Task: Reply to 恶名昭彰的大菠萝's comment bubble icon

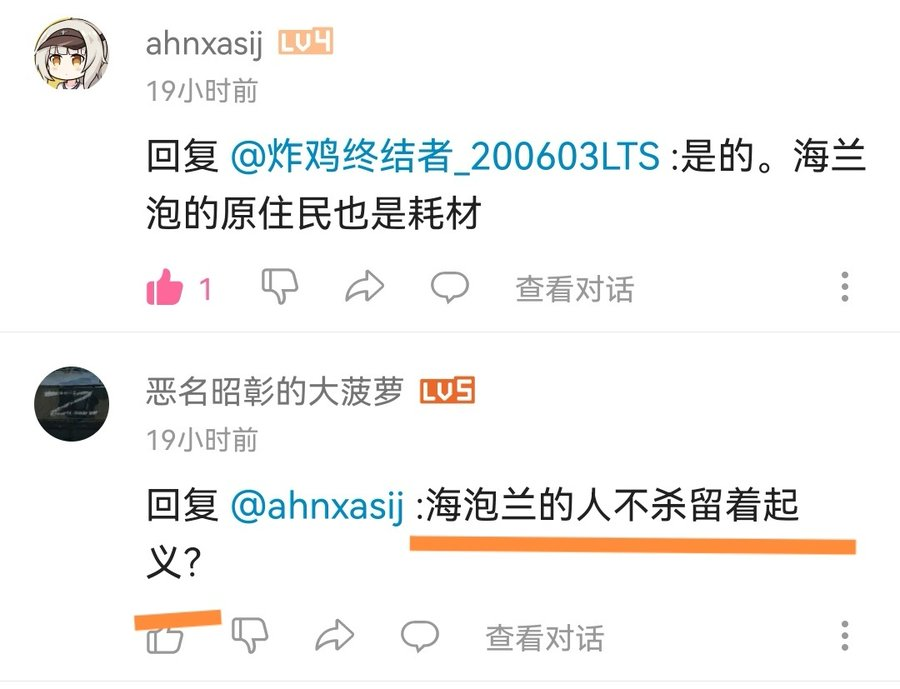Action: 420,636
